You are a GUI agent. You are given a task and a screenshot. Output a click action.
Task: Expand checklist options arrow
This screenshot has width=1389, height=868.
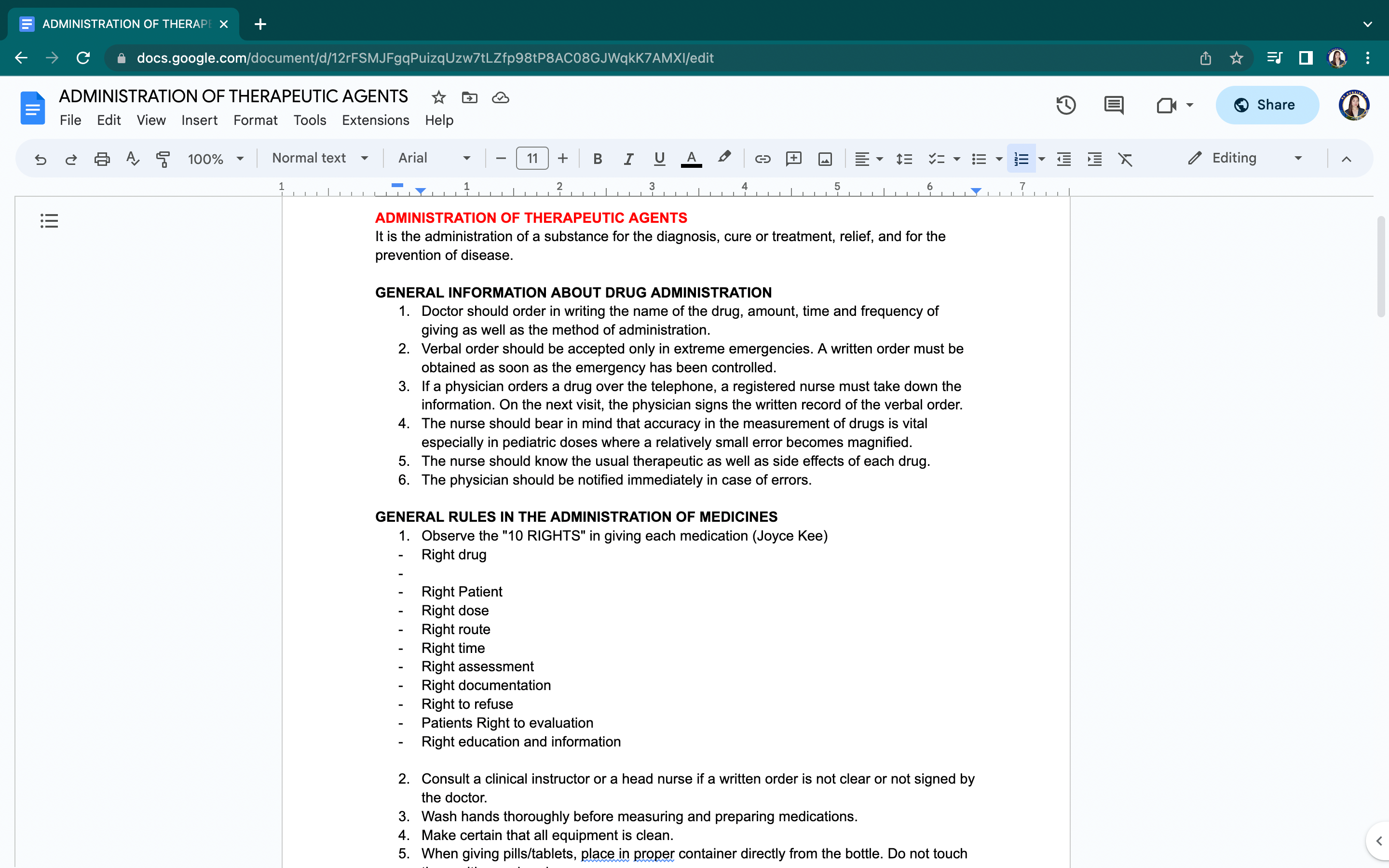956,159
